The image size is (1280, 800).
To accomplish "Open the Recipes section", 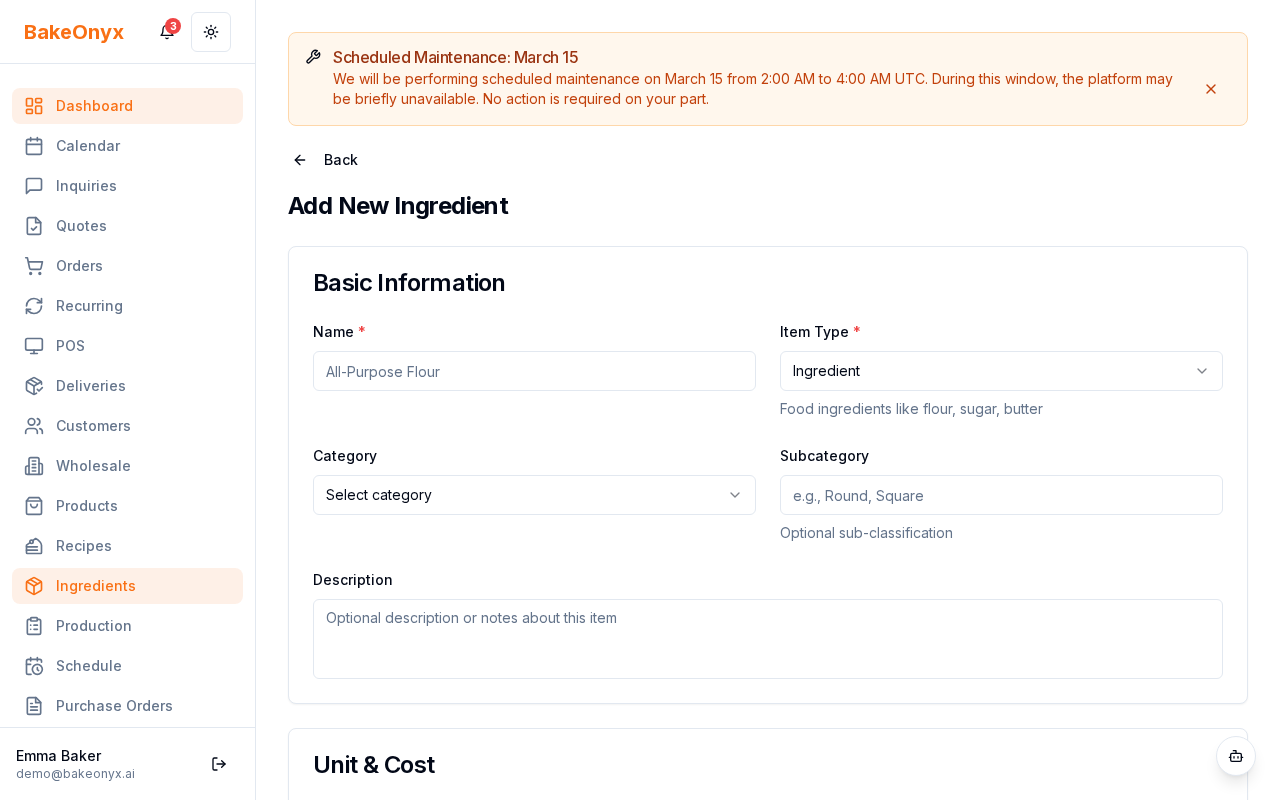I will [83, 546].
